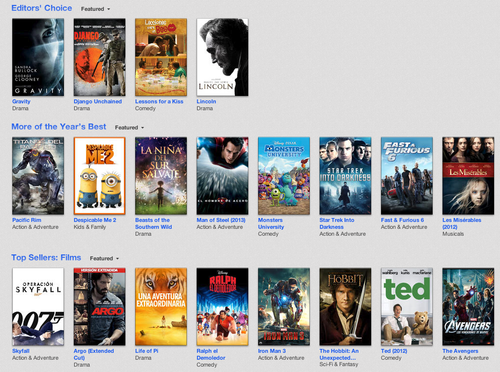This screenshot has height=372, width=500.
Task: Open the Monsters University poster
Action: point(284,176)
